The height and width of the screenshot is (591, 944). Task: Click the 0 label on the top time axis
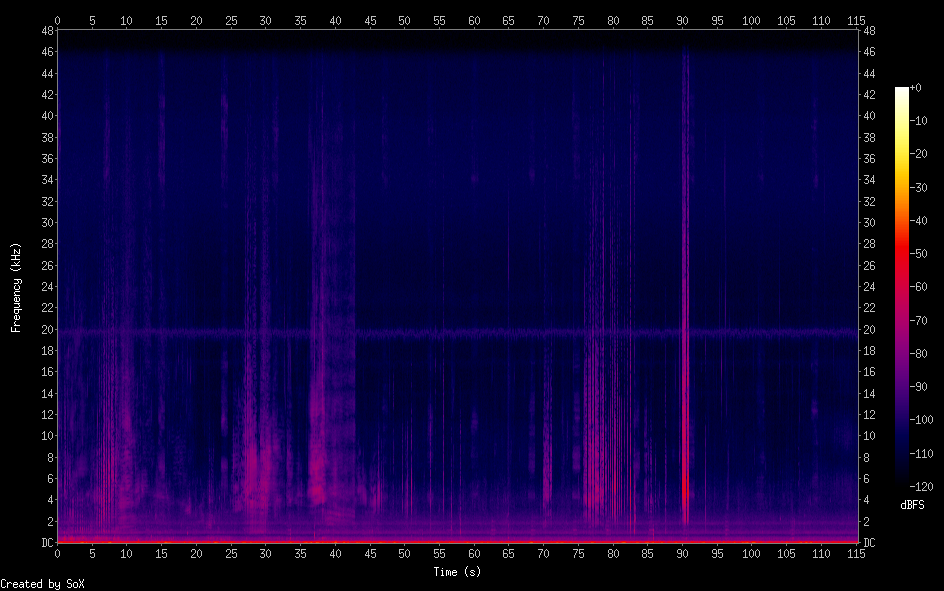click(57, 19)
